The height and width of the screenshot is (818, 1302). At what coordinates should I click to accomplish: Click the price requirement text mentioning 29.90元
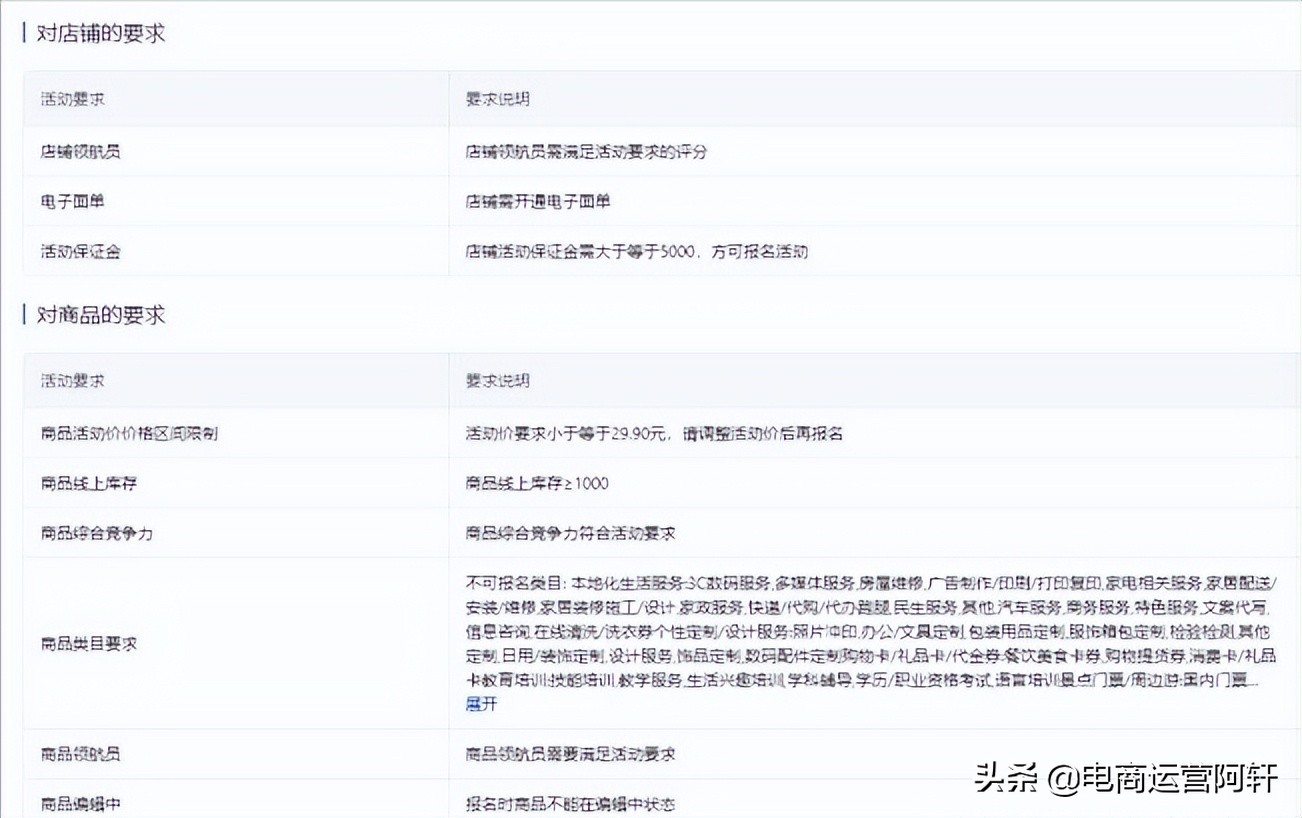(x=654, y=434)
